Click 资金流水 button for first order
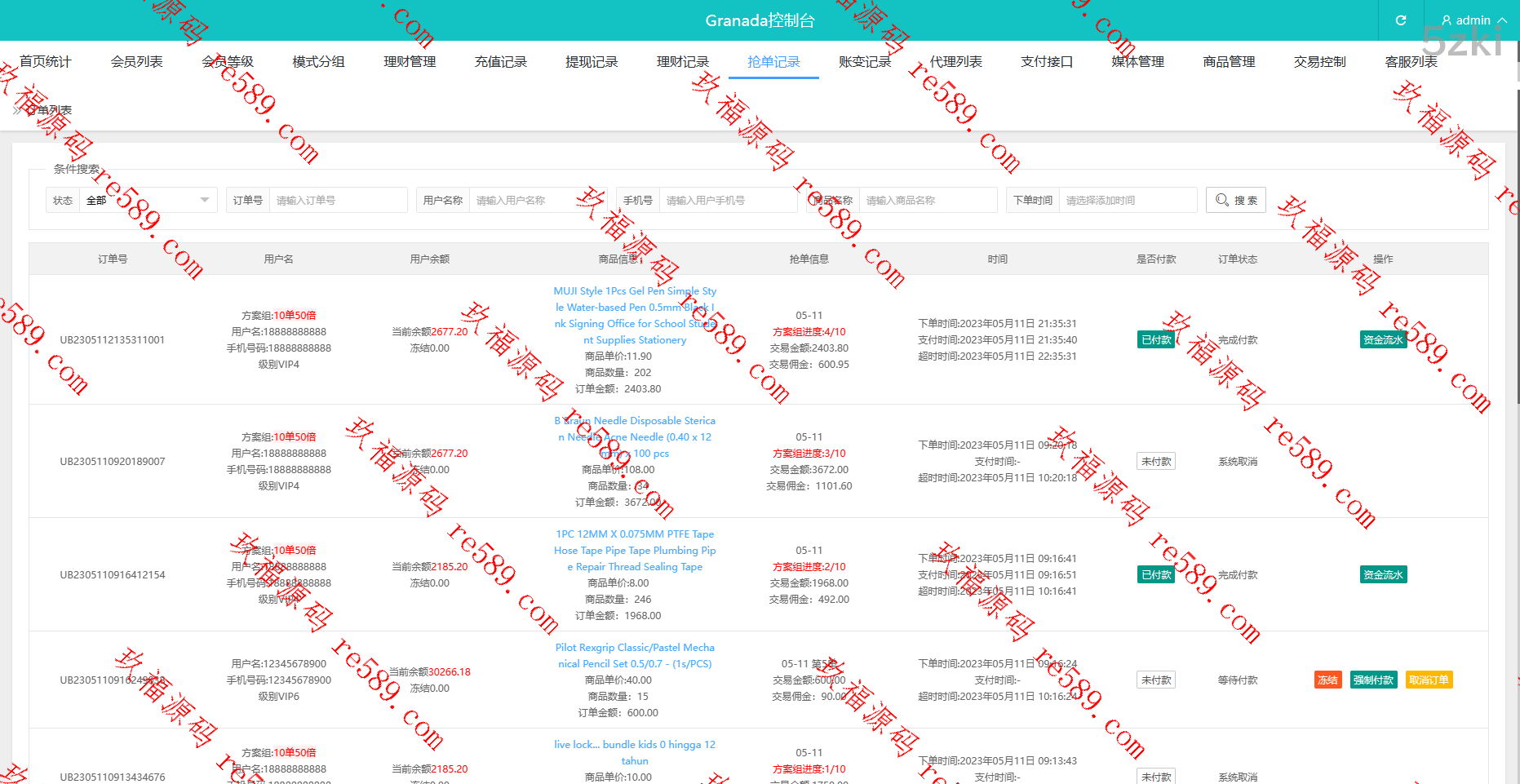This screenshot has height=784, width=1520. (x=1383, y=340)
